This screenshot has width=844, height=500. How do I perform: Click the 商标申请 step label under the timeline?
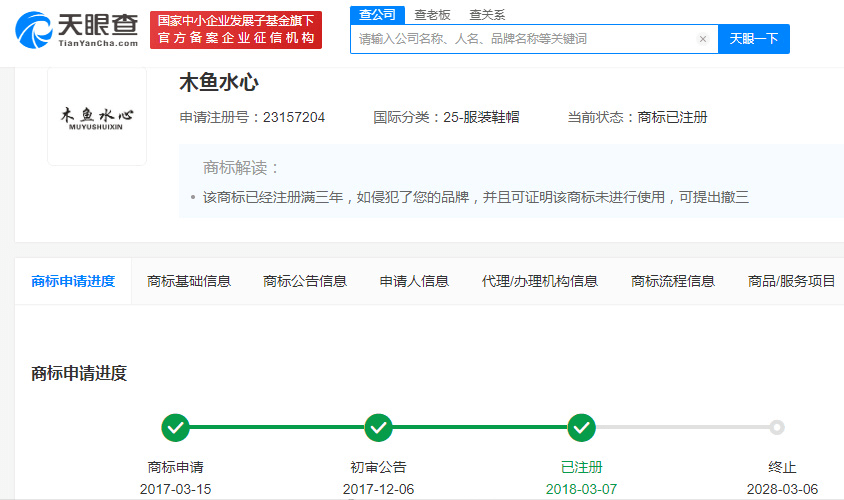[175, 467]
